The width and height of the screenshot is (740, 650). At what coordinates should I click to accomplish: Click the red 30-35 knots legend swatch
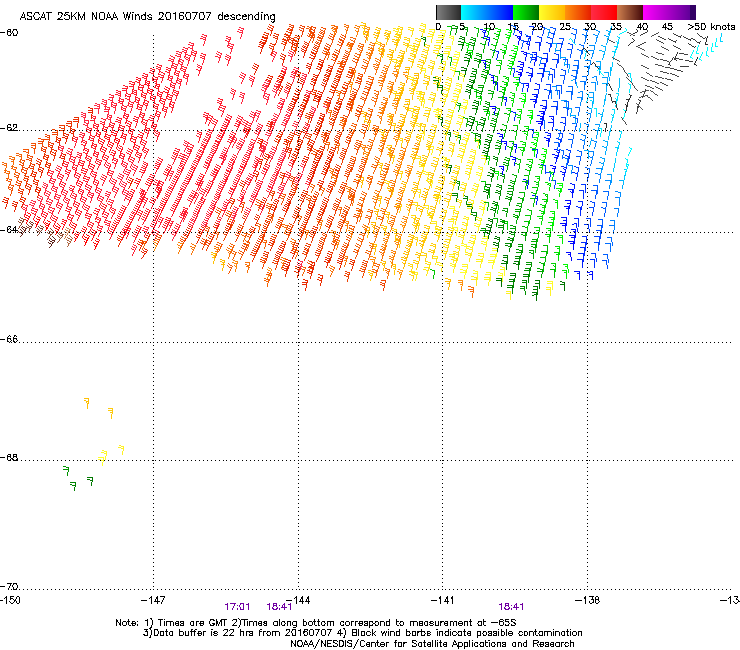pyautogui.click(x=604, y=12)
